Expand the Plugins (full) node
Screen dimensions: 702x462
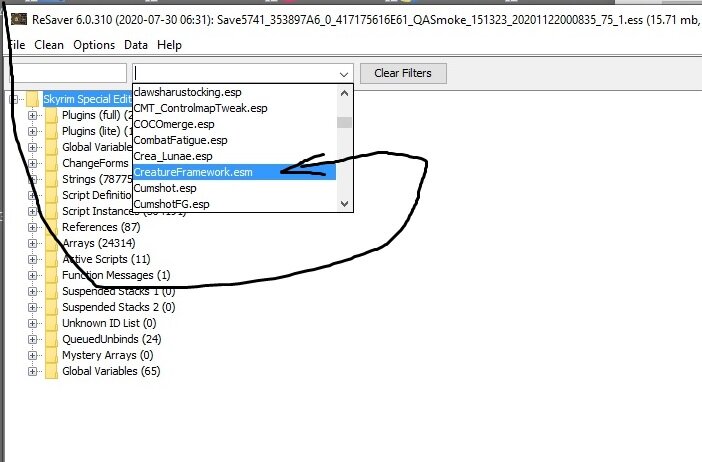pos(32,116)
